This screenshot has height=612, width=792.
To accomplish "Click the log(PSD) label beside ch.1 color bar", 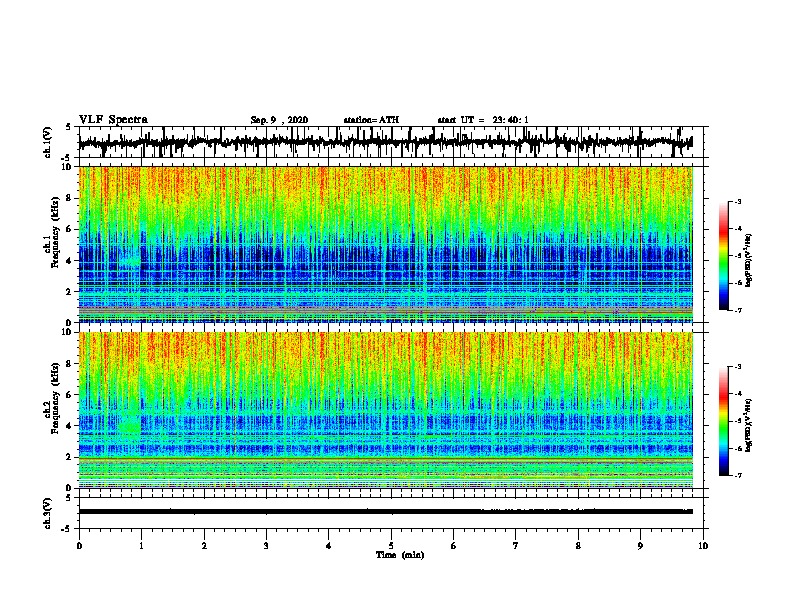I will click(749, 261).
